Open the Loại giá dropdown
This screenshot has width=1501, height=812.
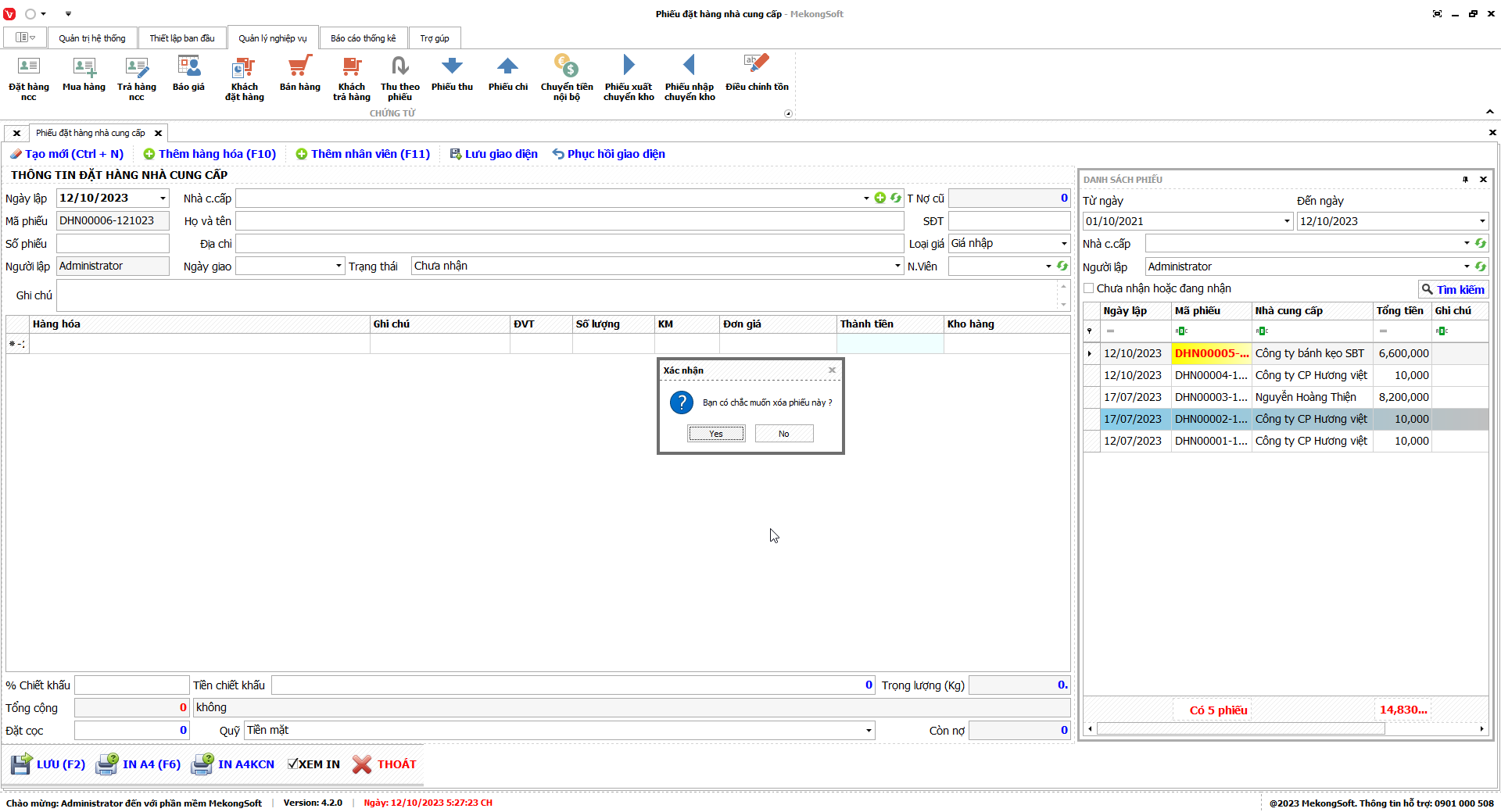1063,244
